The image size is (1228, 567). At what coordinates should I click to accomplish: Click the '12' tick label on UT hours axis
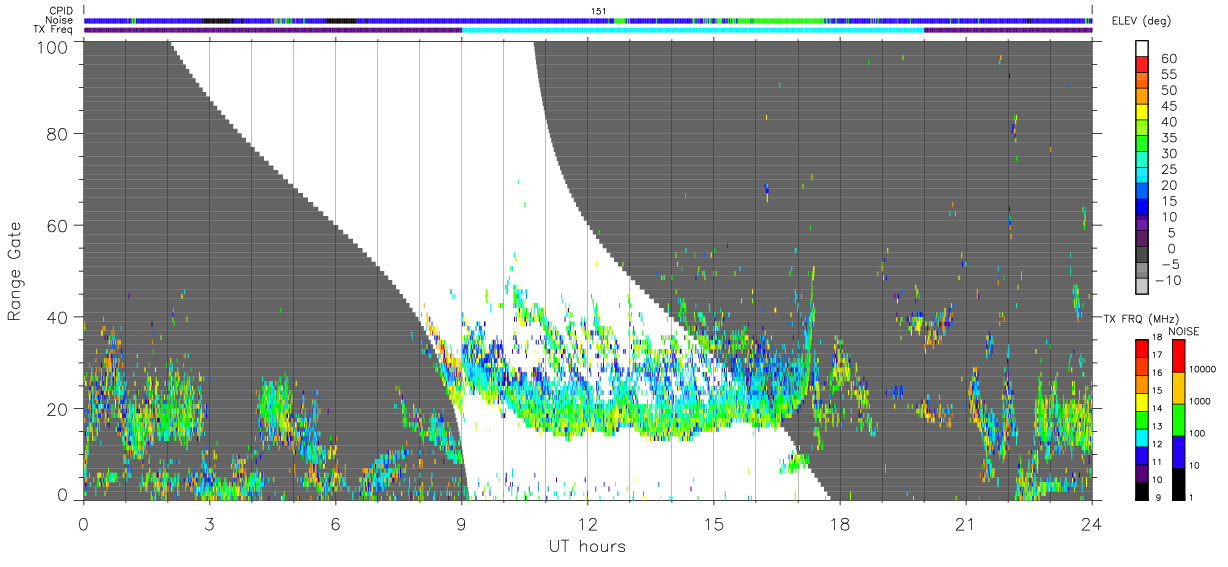pos(587,523)
